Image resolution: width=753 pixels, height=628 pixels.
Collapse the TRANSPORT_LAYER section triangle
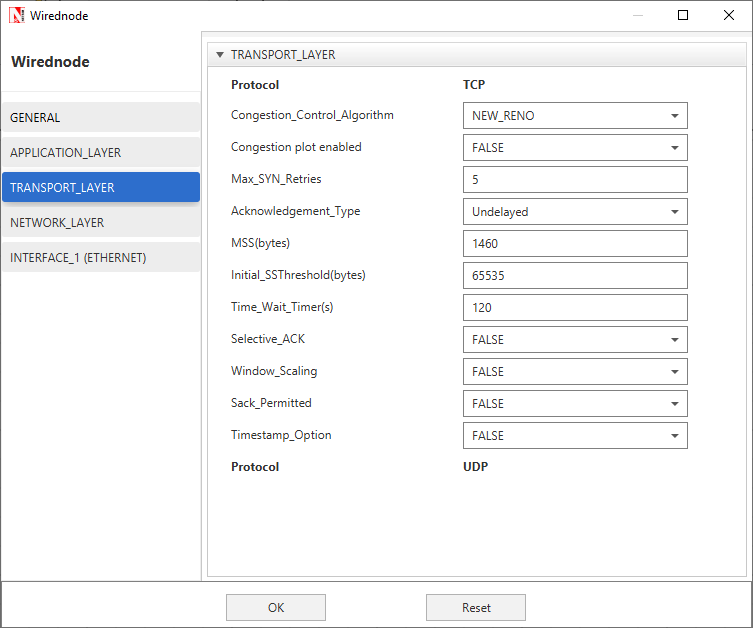[220, 55]
